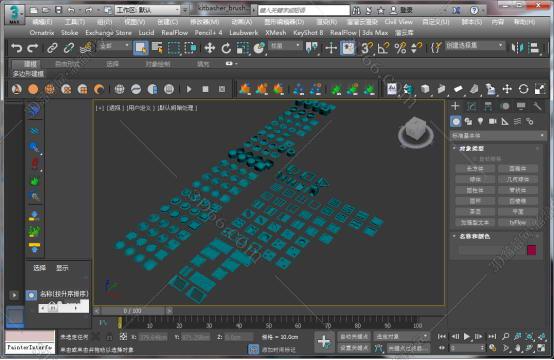Open the KeyShot 8 menu

308,33
